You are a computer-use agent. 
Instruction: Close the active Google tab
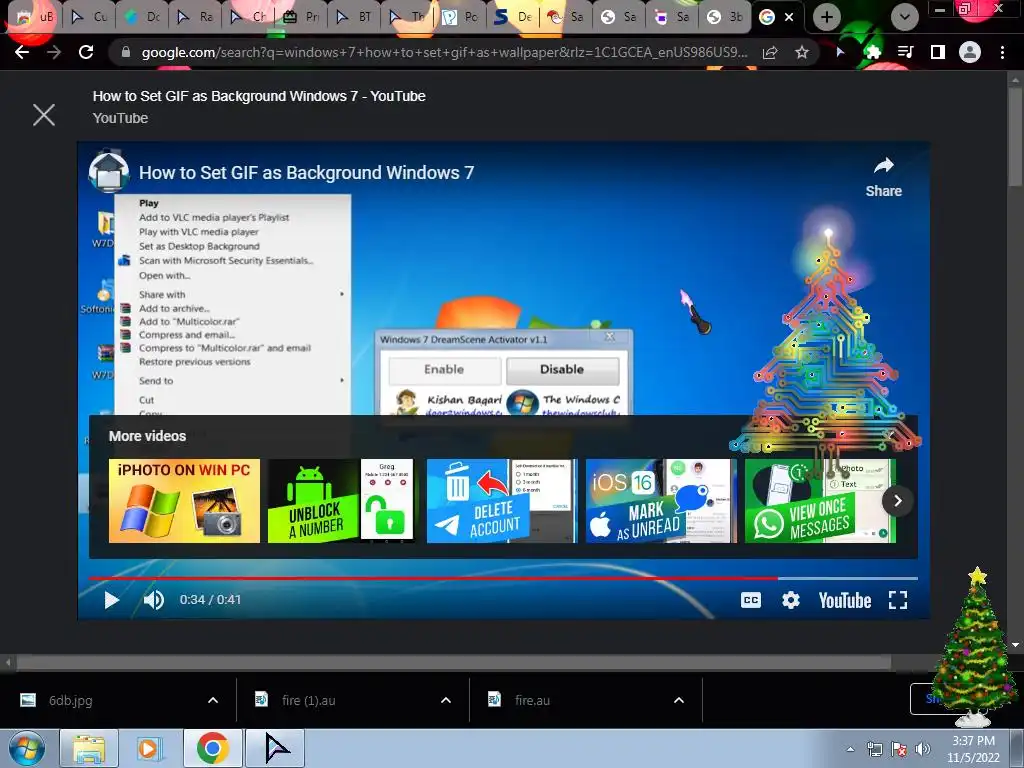coord(789,17)
